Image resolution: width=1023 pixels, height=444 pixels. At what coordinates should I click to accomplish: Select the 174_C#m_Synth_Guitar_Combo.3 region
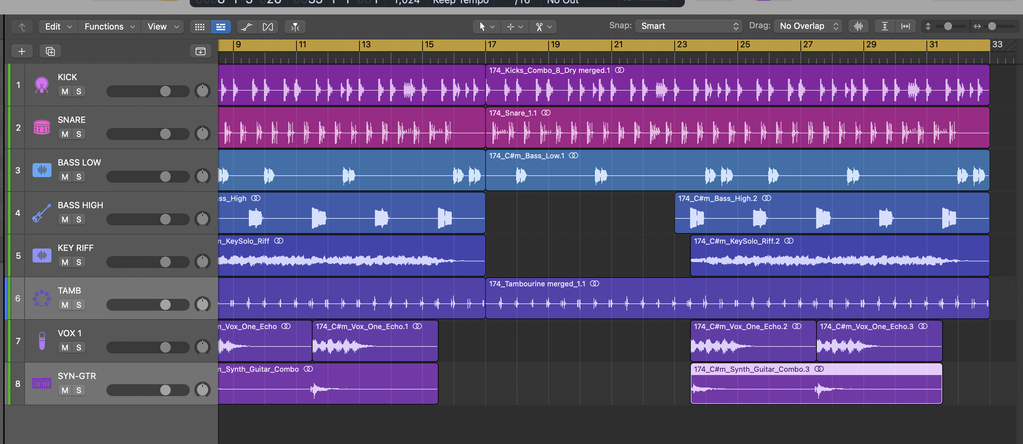pyautogui.click(x=816, y=383)
